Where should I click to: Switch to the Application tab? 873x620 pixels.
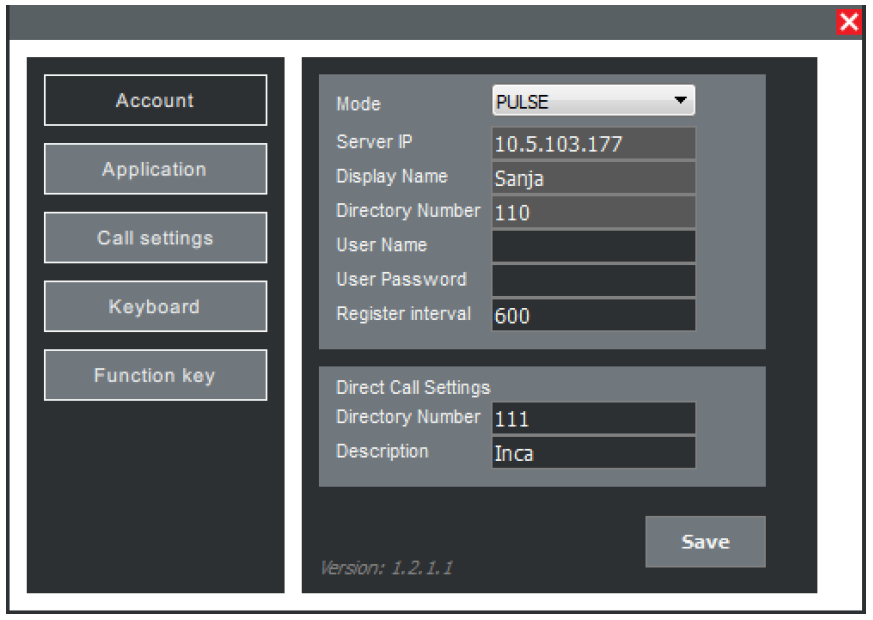[155, 169]
